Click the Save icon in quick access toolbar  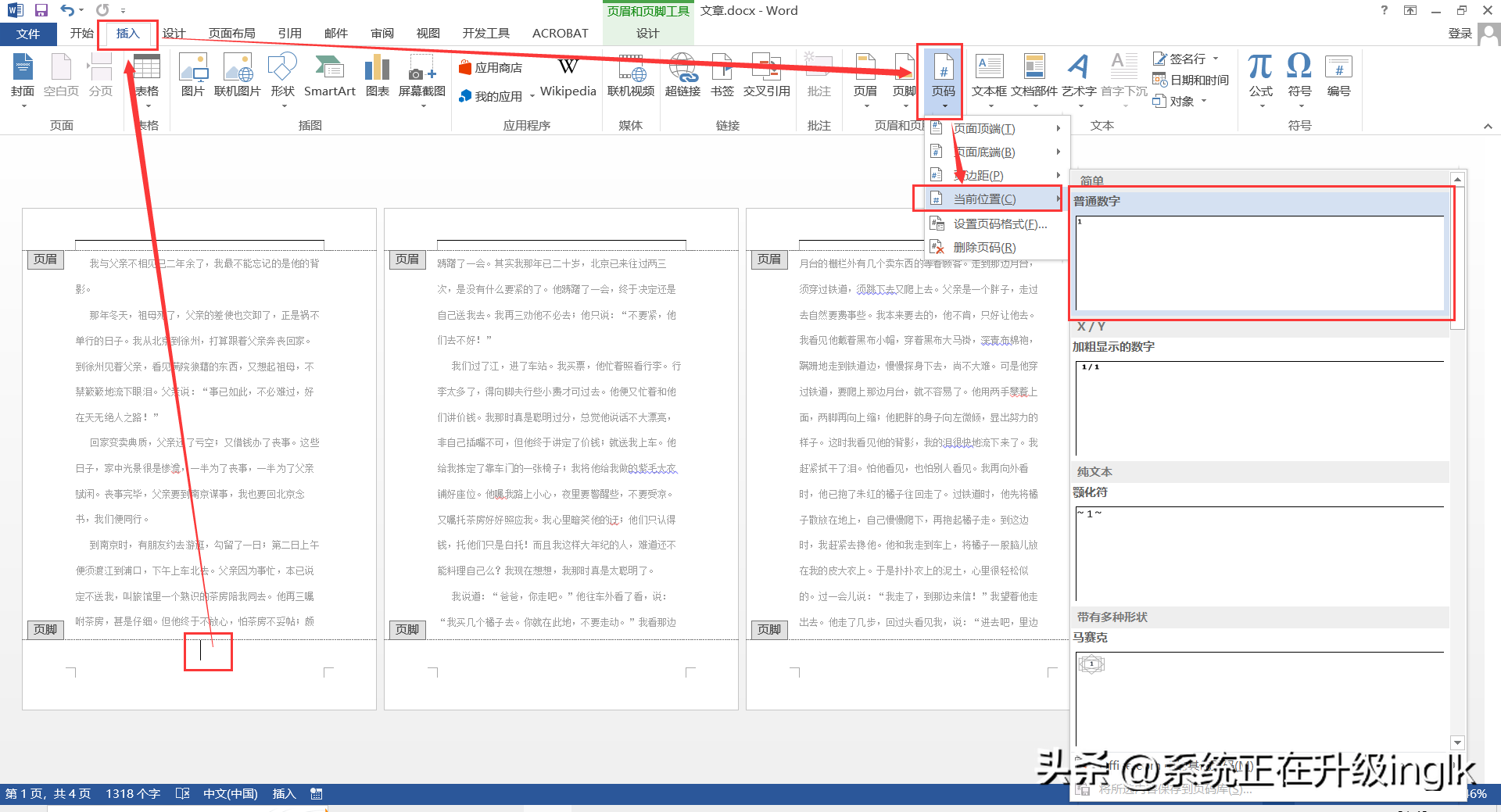tap(41, 10)
